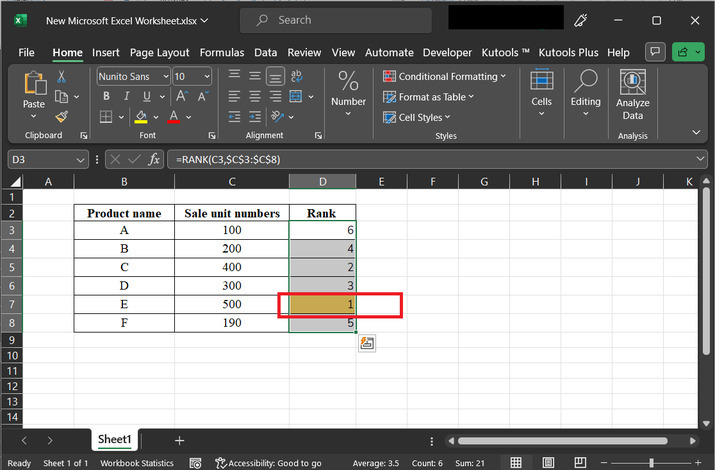
Task: Toggle Italic formatting
Action: pyautogui.click(x=126, y=96)
